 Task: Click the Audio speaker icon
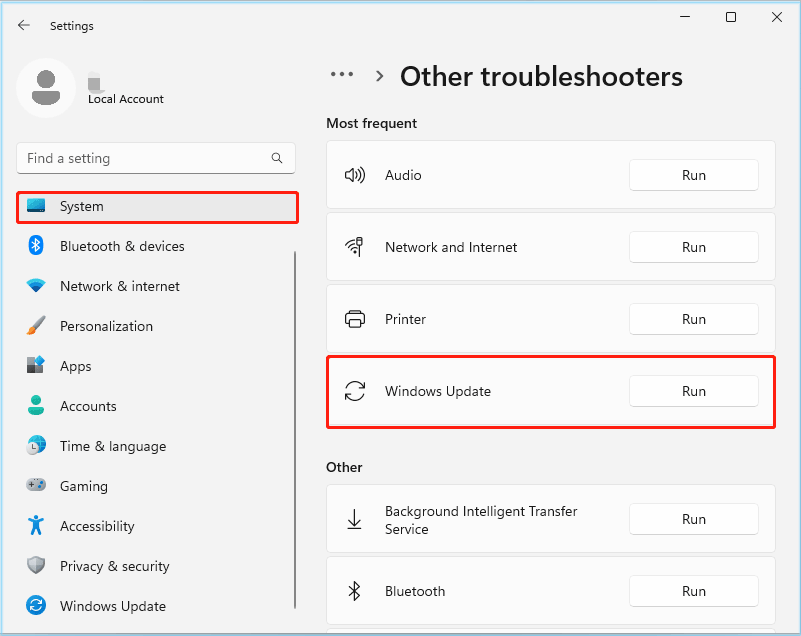(355, 174)
